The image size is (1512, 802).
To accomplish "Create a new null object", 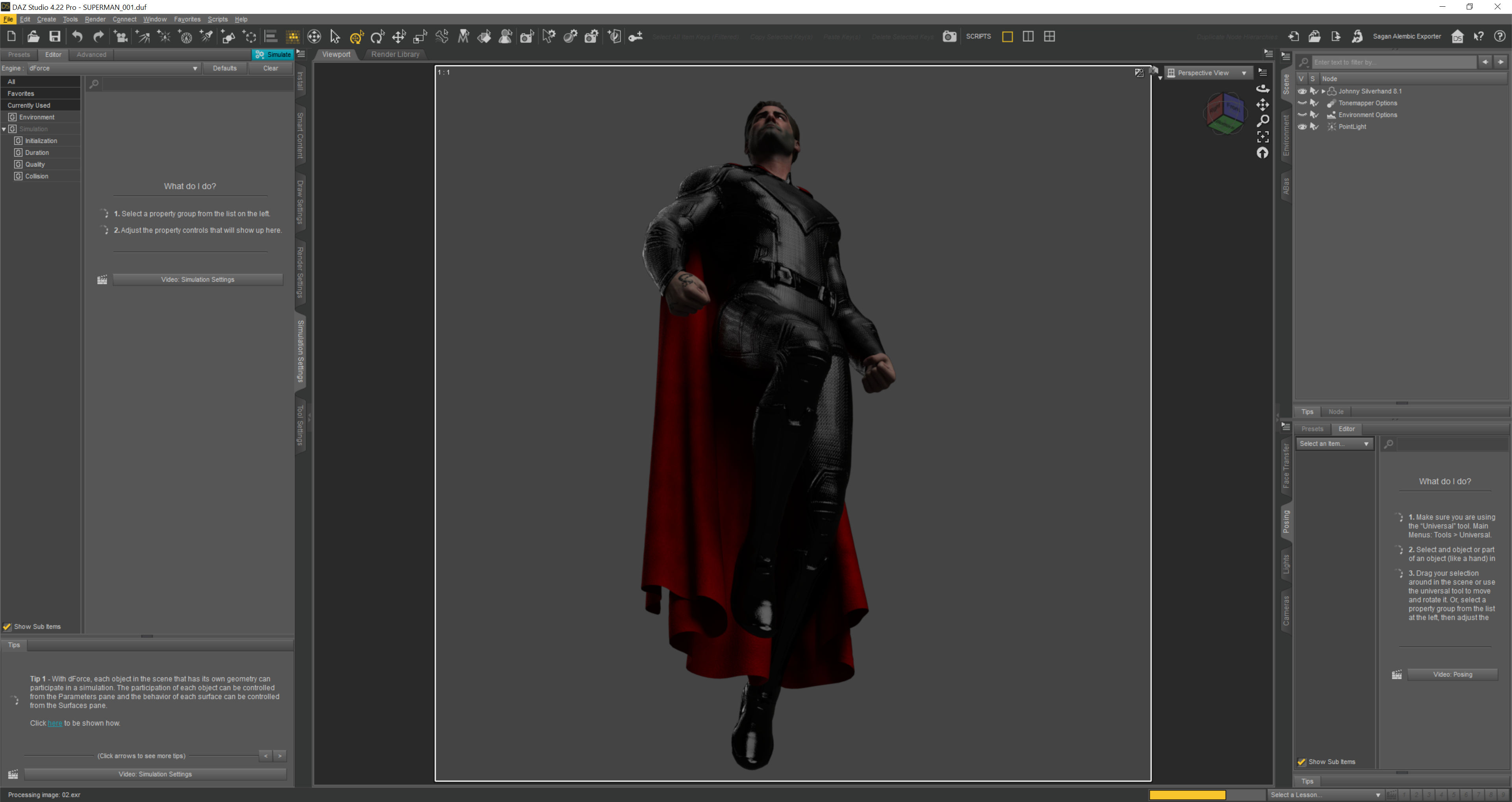I will [250, 36].
